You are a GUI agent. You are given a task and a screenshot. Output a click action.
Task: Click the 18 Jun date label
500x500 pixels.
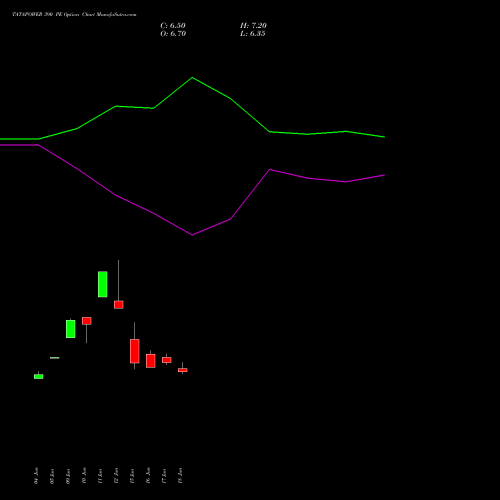click(180, 476)
